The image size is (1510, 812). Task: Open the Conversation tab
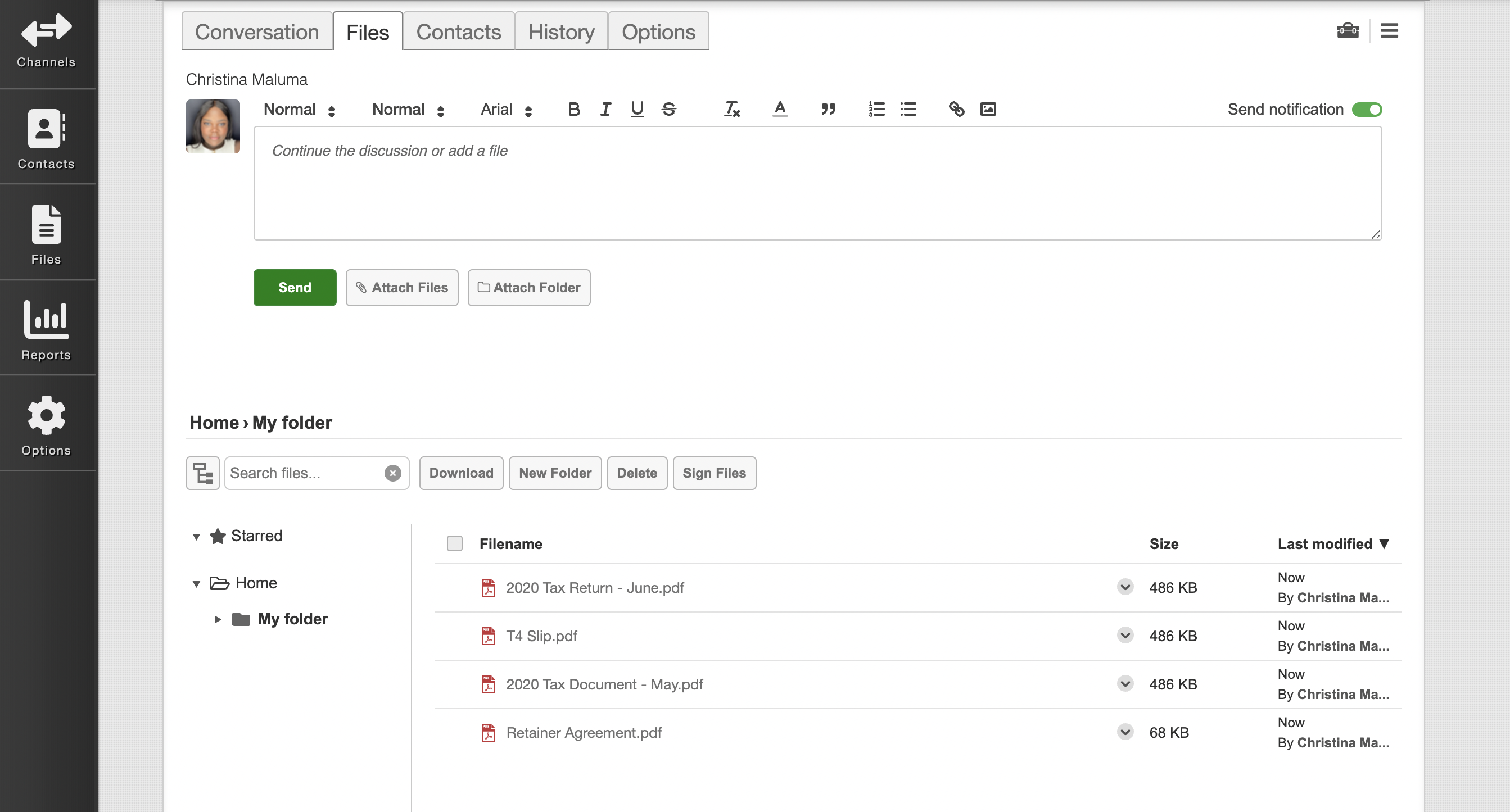point(257,31)
